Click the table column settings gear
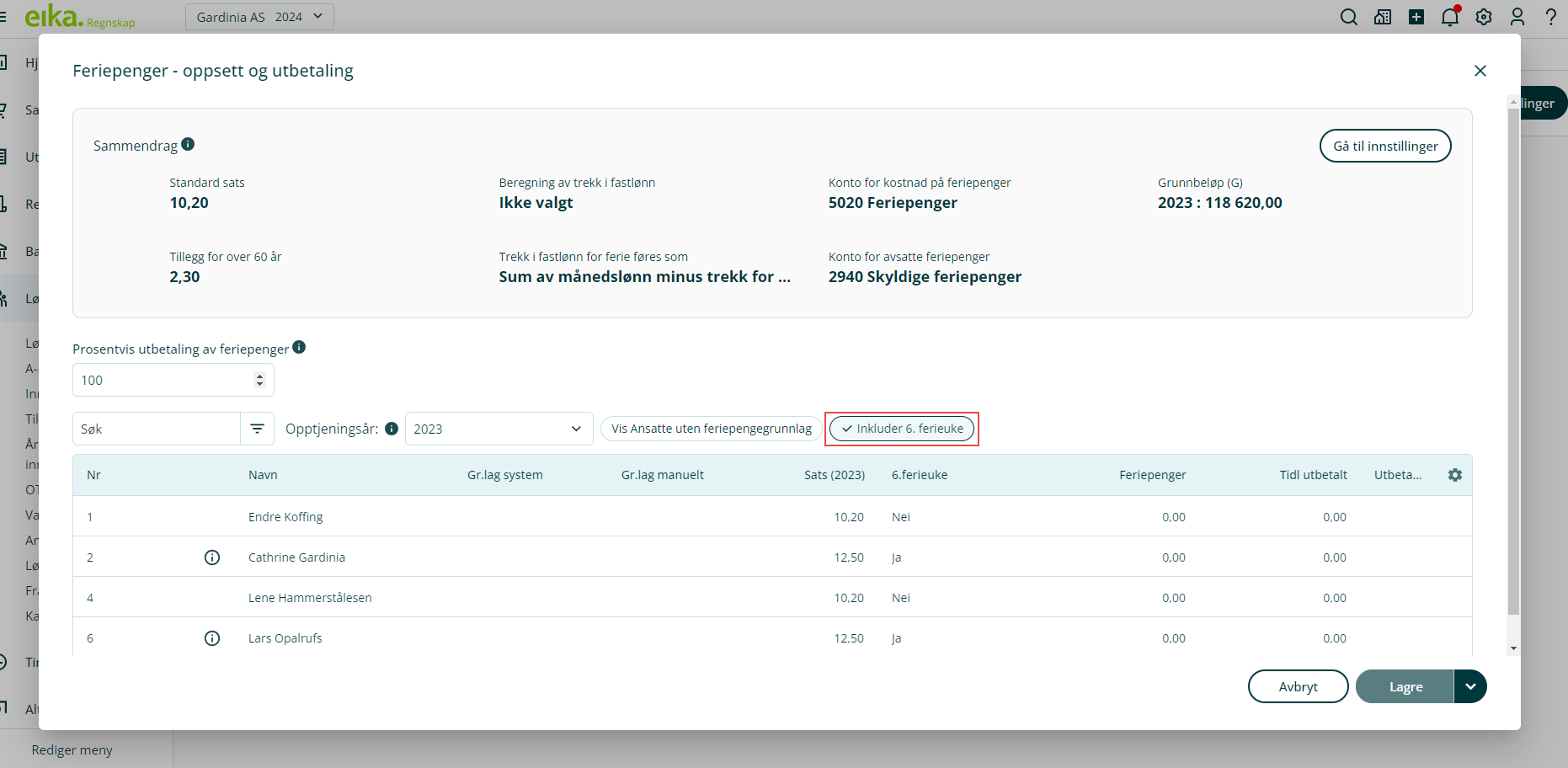The height and width of the screenshot is (768, 1568). click(1454, 475)
